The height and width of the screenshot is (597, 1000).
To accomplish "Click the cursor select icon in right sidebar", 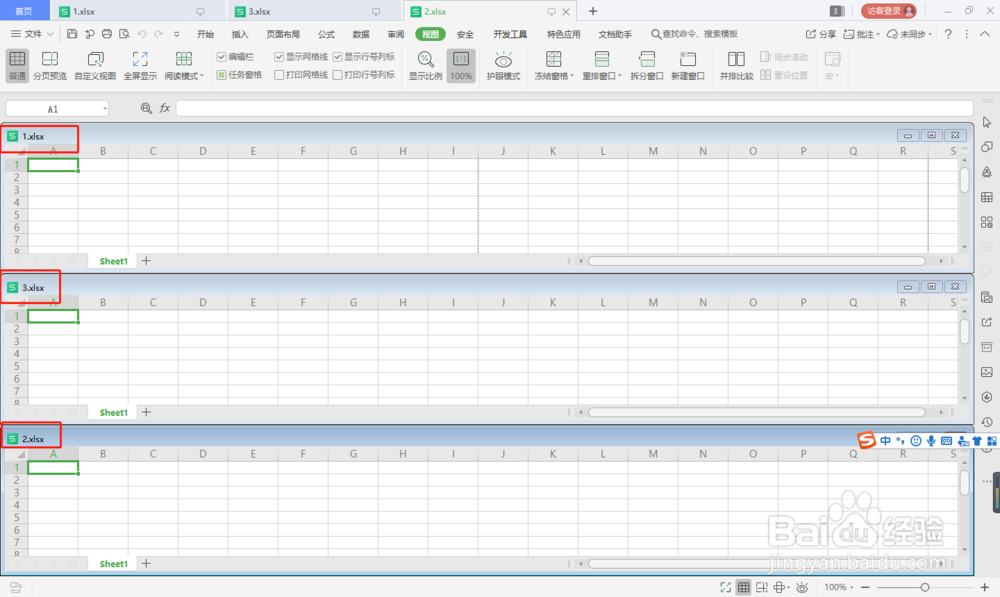I will 987,122.
